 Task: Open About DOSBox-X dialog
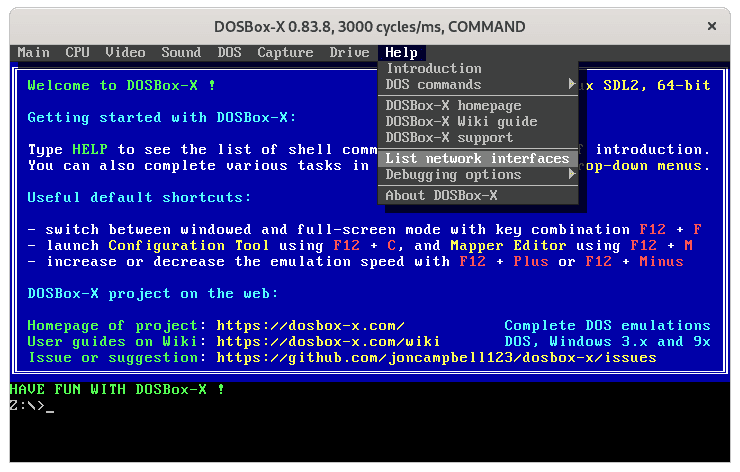478,195
